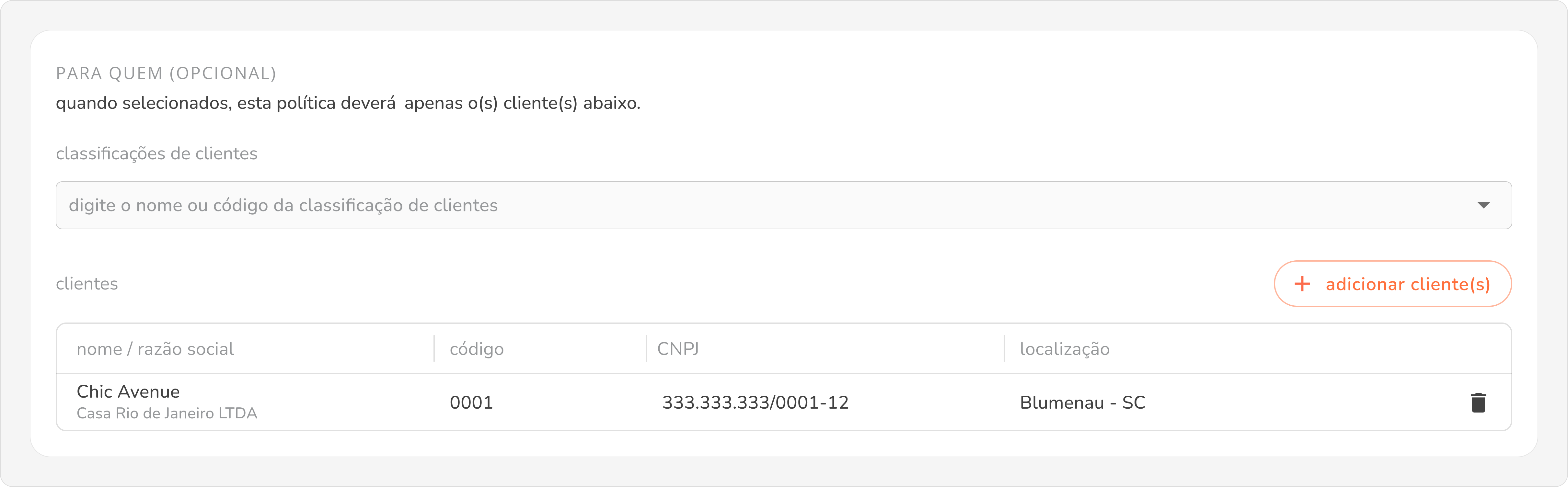Click the nome / razão social column header

[155, 349]
